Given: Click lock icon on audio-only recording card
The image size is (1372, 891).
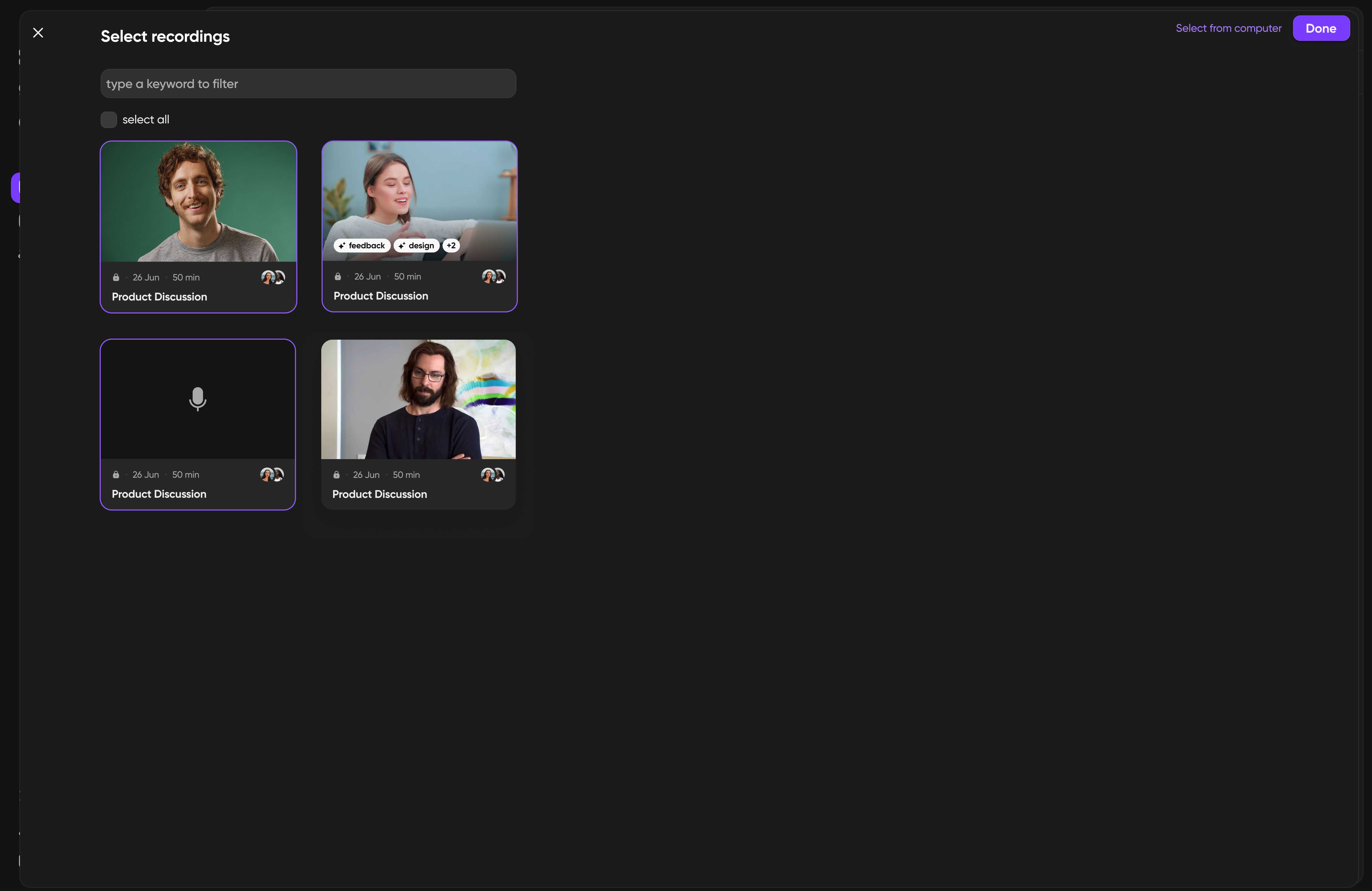Looking at the screenshot, I should pos(116,475).
